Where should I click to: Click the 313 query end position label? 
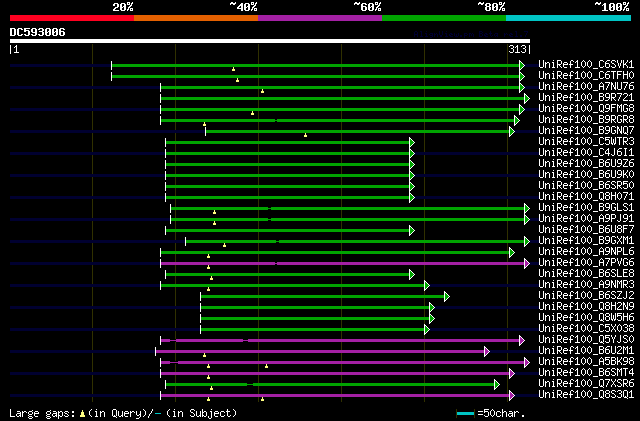(x=517, y=49)
